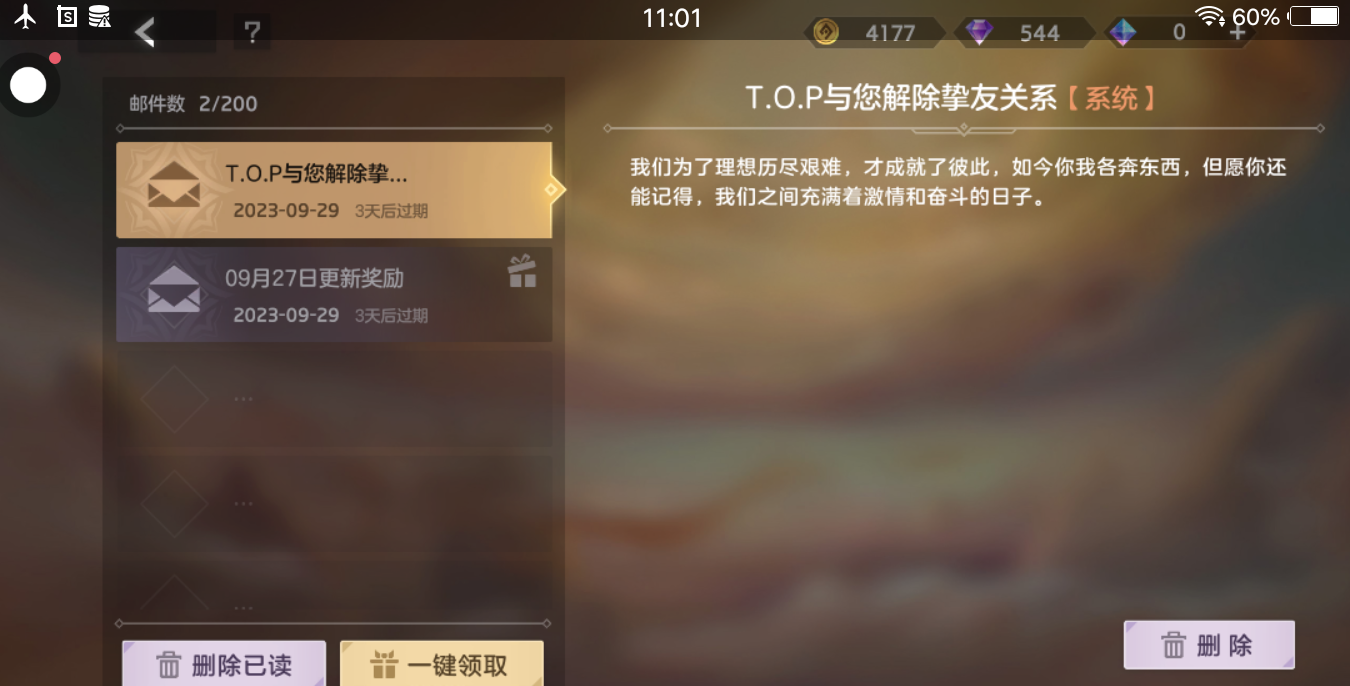The height and width of the screenshot is (686, 1350).
Task: Click the 删除已读 button
Action: (224, 663)
